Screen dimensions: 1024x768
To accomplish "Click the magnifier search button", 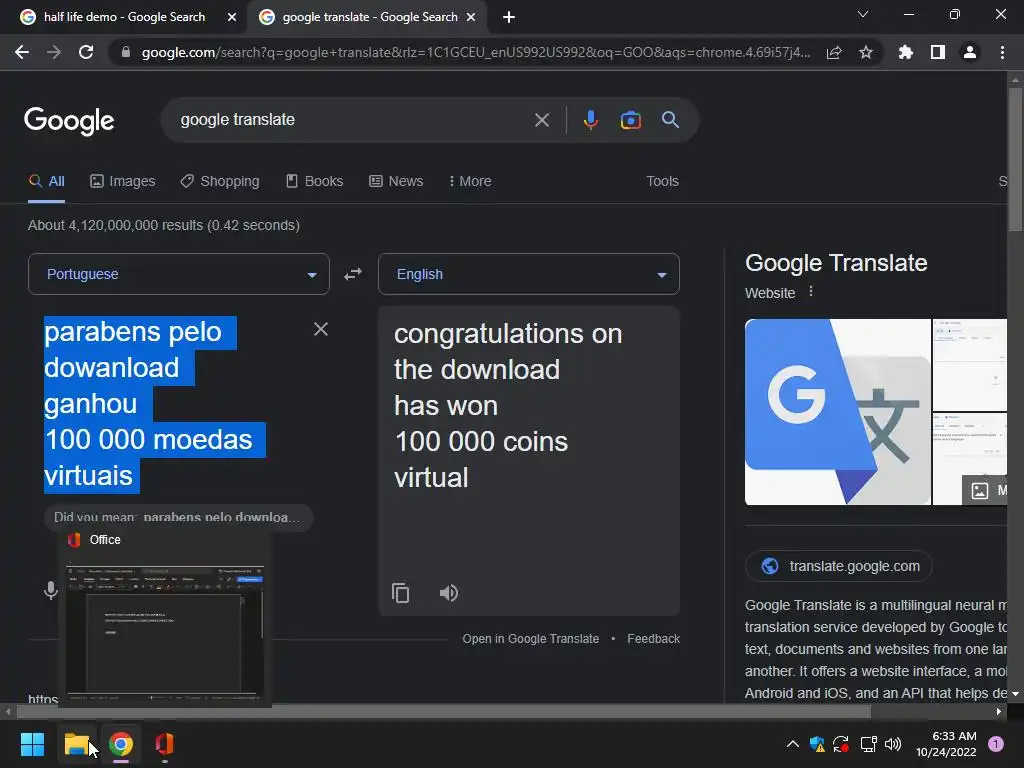I will point(670,120).
